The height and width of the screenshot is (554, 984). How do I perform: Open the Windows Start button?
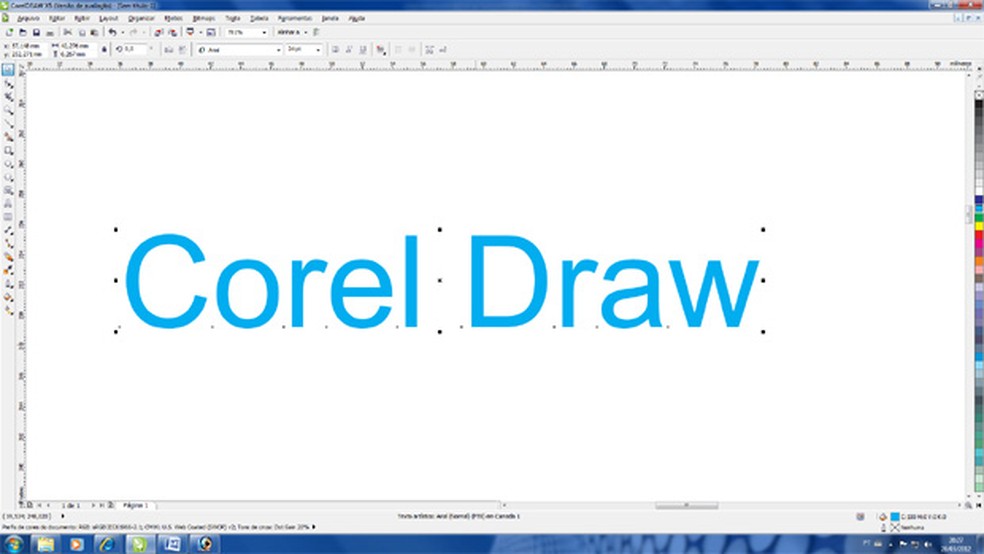pyautogui.click(x=13, y=544)
